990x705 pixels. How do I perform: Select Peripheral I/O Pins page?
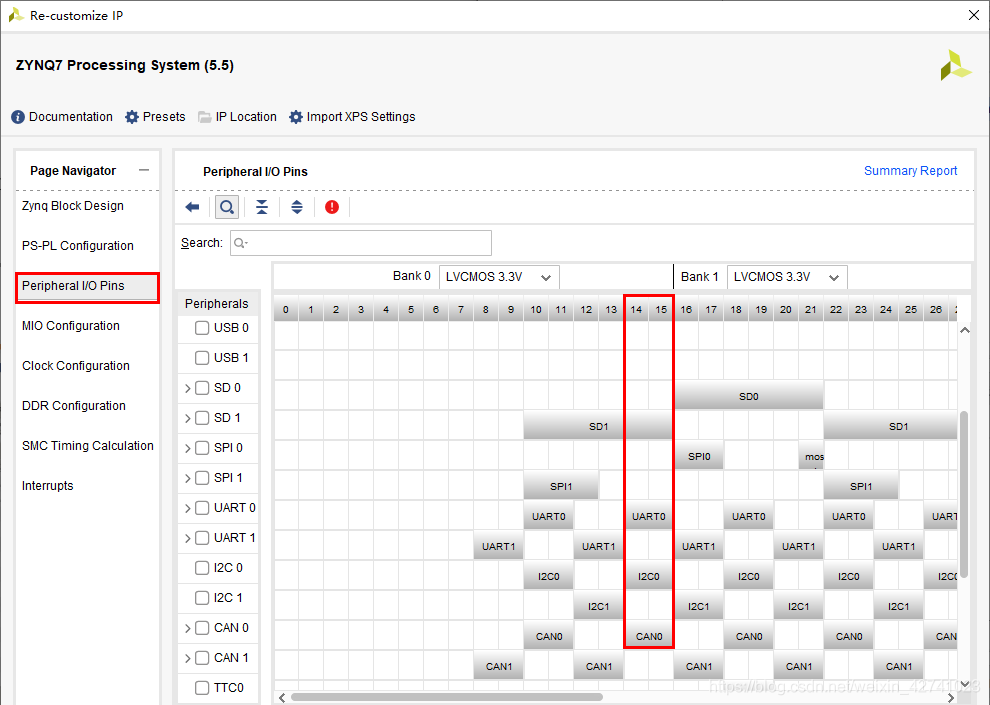(87, 286)
